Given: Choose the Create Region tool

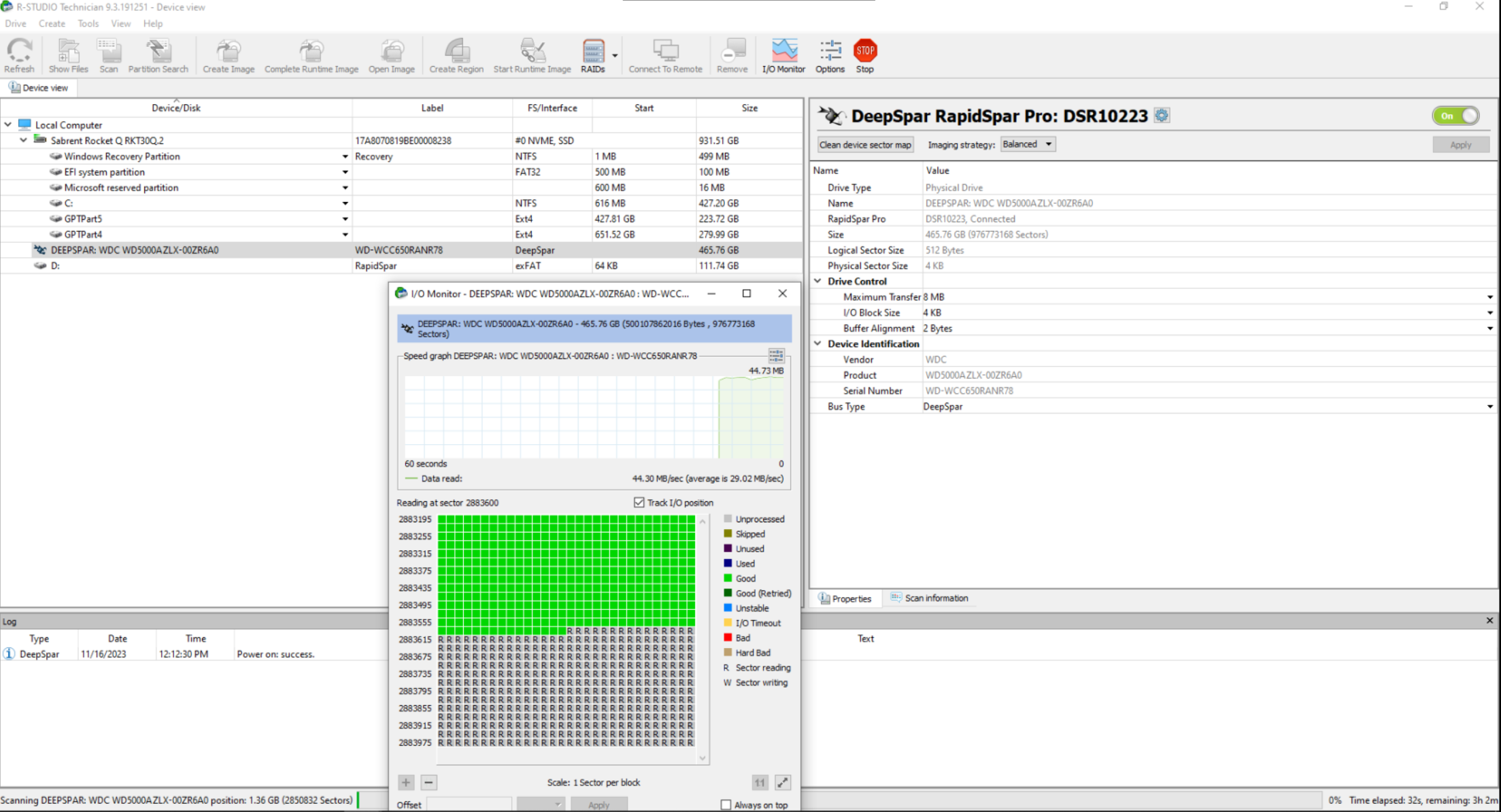Looking at the screenshot, I should point(456,56).
